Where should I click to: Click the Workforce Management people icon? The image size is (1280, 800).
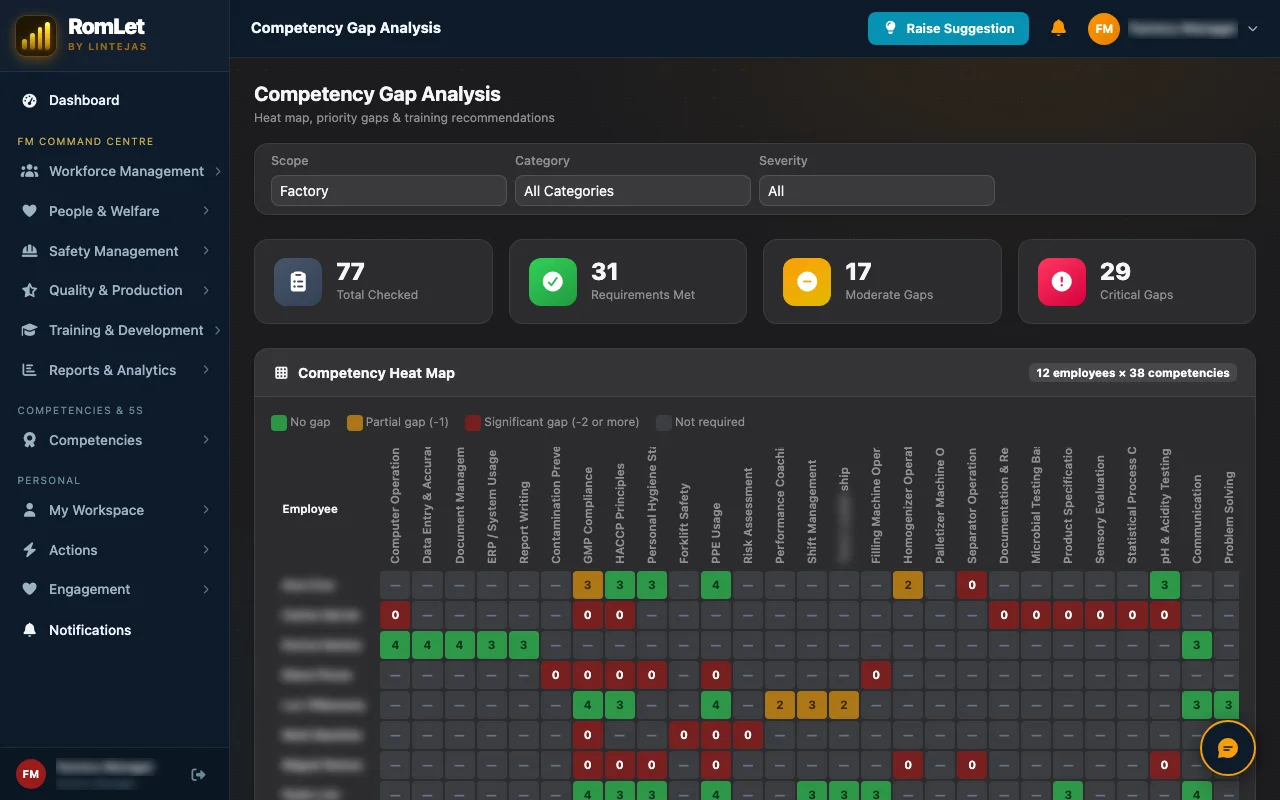coord(29,171)
